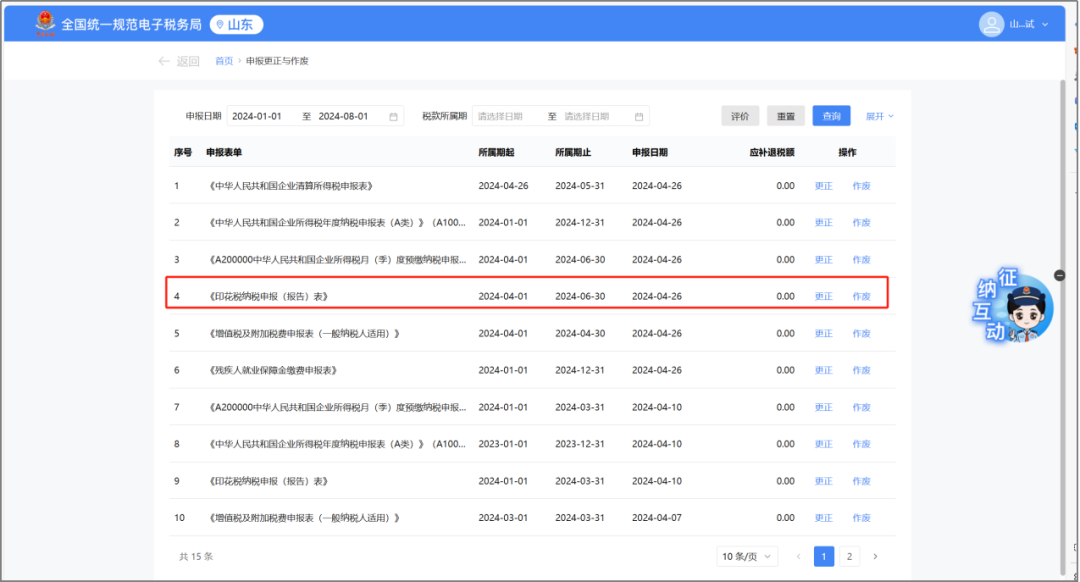
Task: Click 作废 on row 1 清算所得税申报表
Action: [x=861, y=185]
